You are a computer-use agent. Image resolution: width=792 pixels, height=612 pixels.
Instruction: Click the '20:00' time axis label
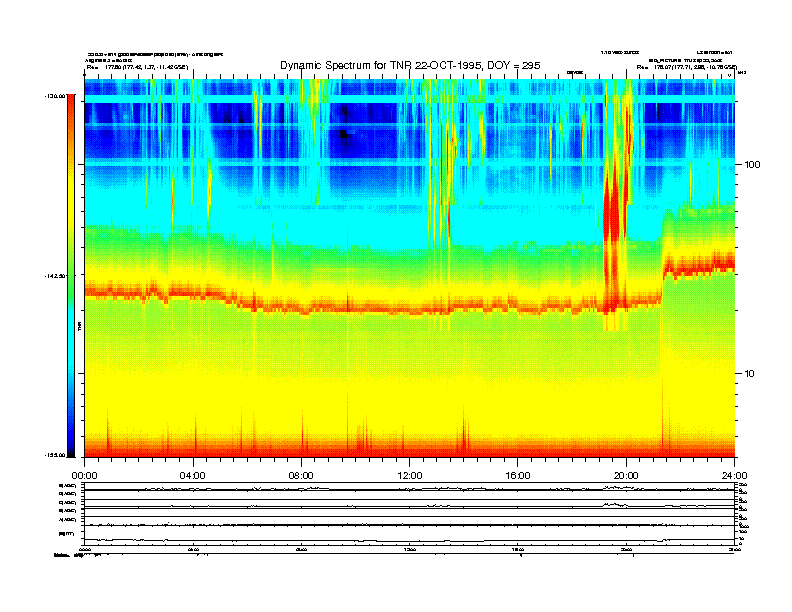point(626,476)
